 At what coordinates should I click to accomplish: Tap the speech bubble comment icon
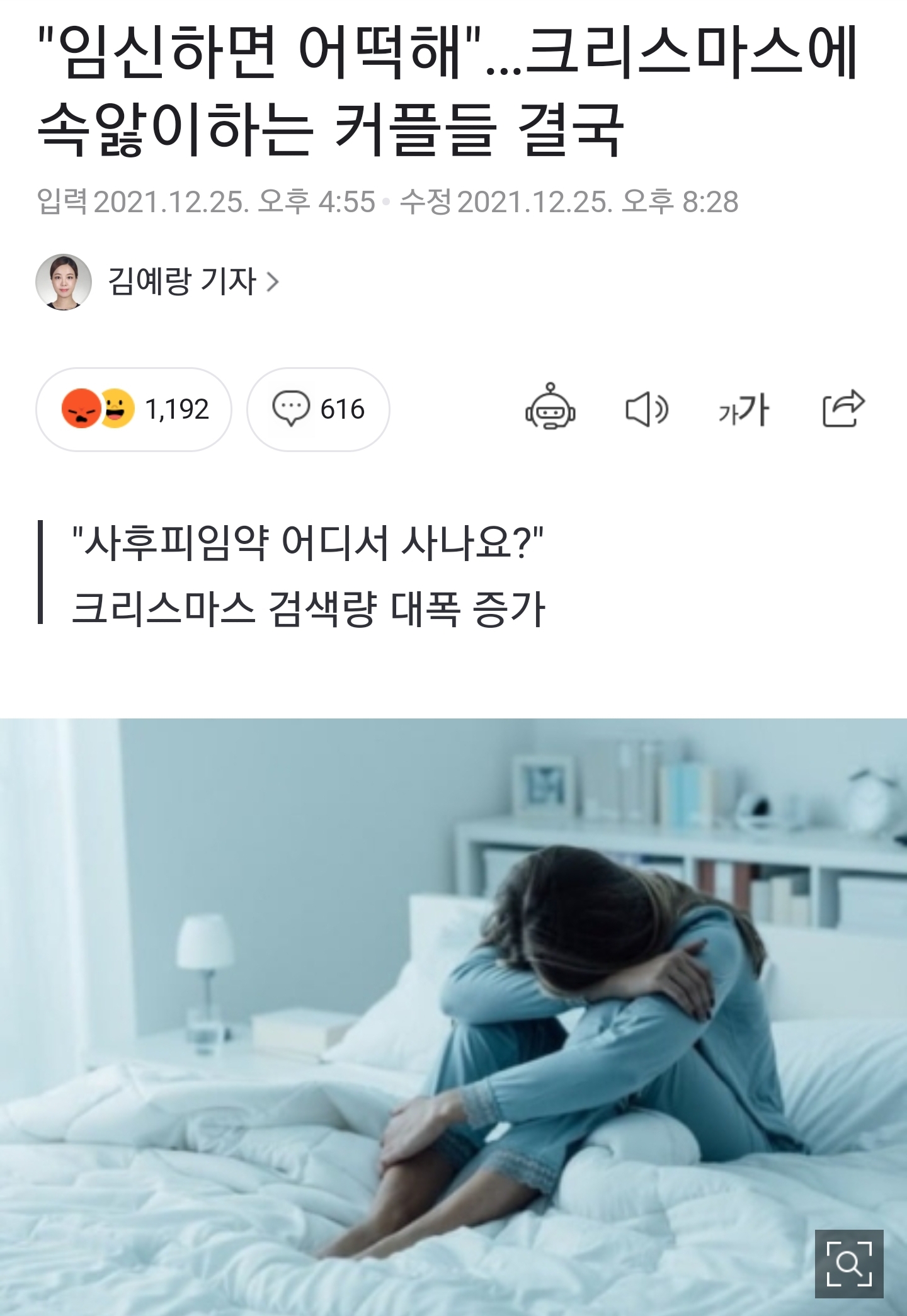coord(291,409)
